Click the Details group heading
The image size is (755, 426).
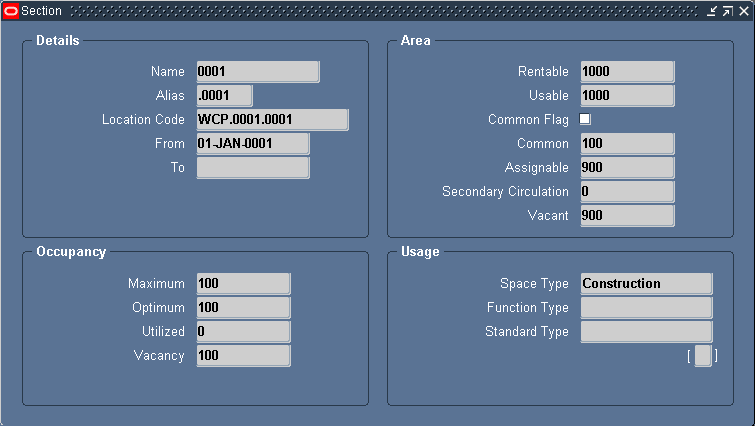click(x=58, y=40)
